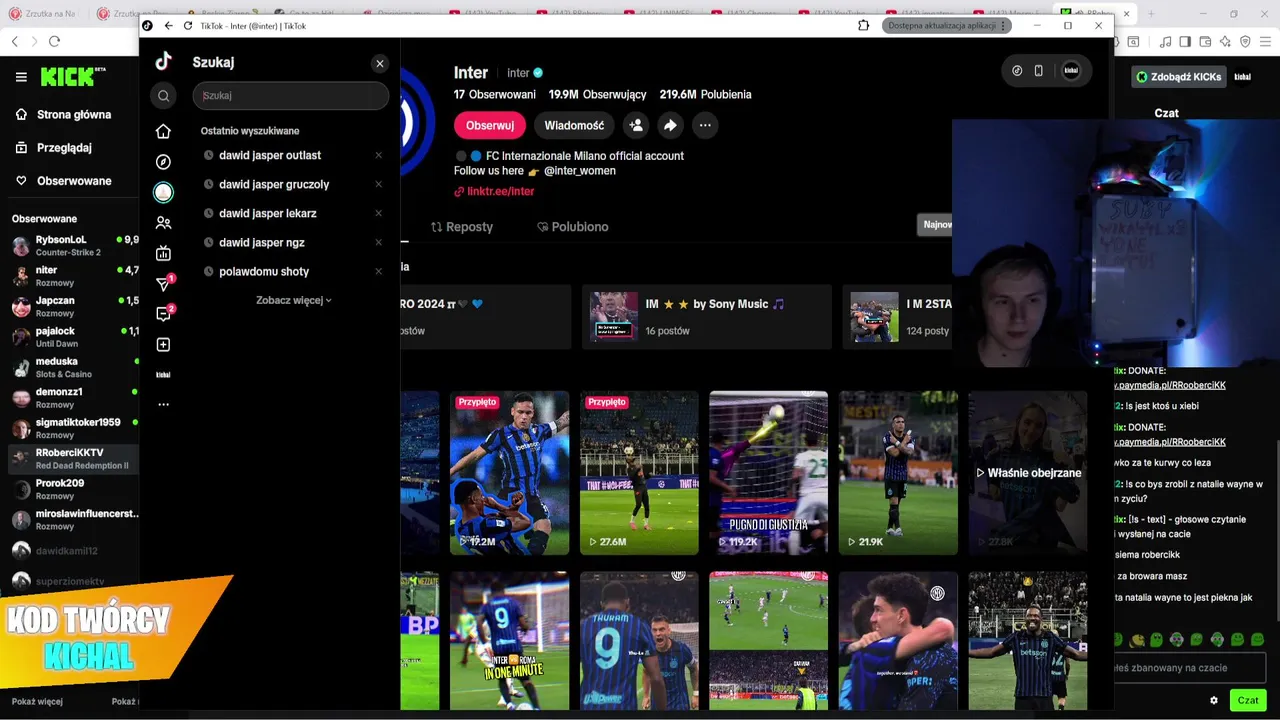
Task: Open the browser hamburger menu top right
Action: tap(1264, 41)
